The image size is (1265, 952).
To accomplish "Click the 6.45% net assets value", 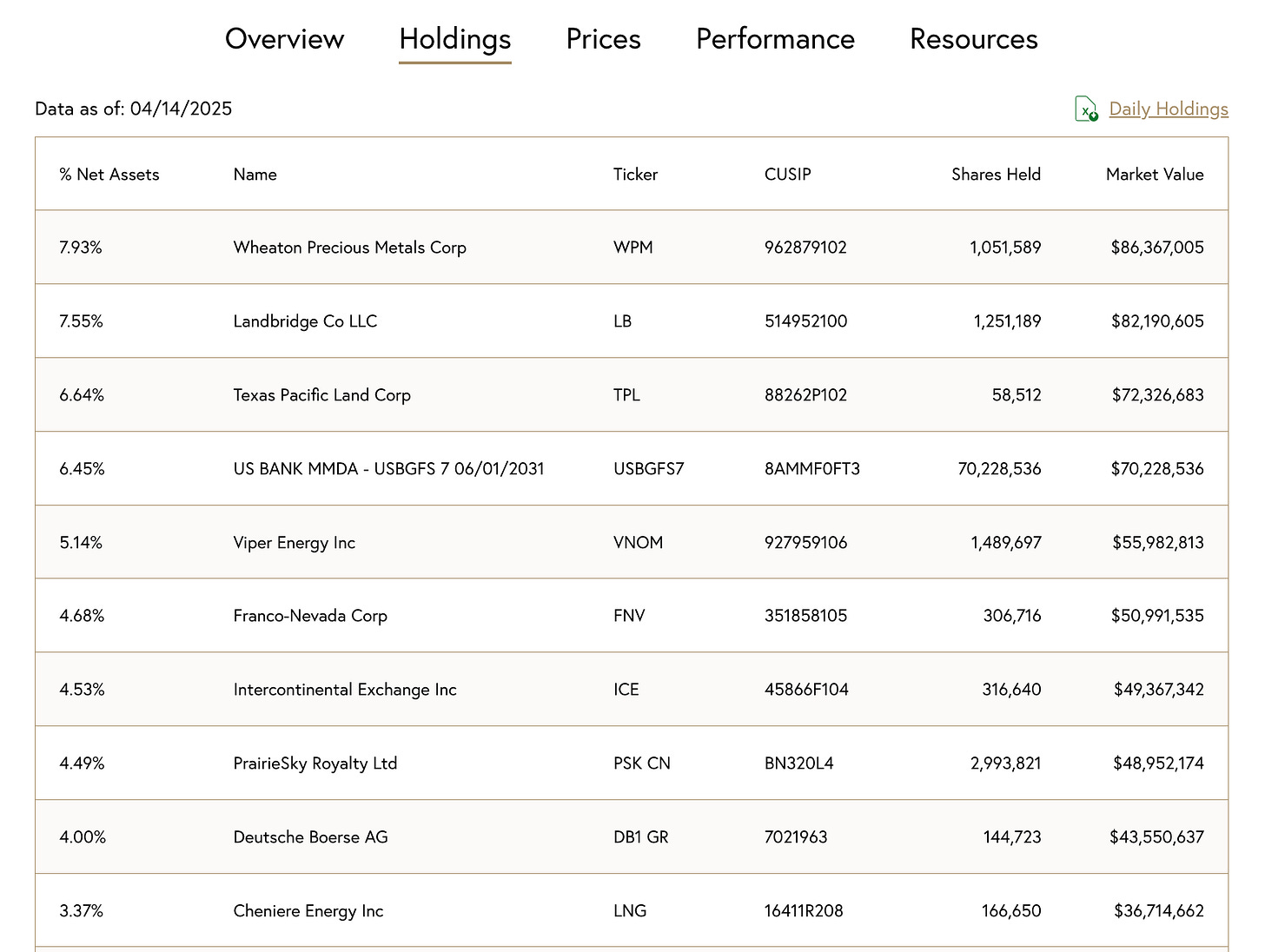I will click(82, 469).
